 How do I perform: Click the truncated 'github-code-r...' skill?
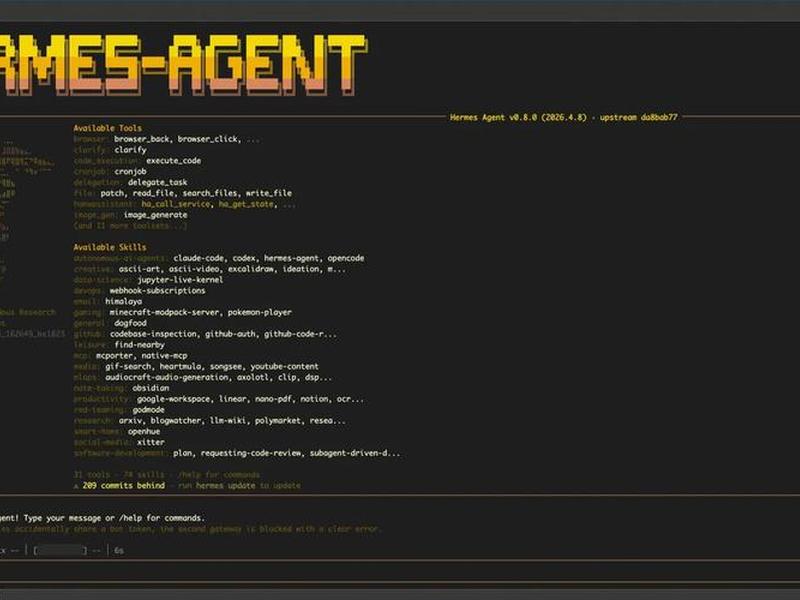point(298,334)
